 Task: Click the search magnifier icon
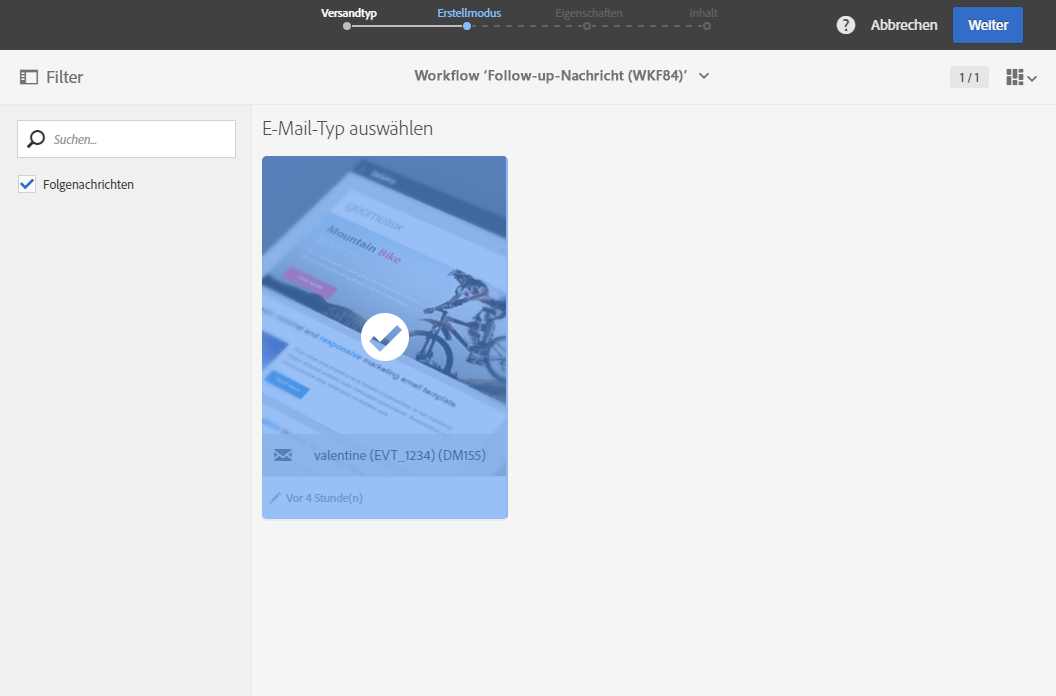[x=36, y=139]
